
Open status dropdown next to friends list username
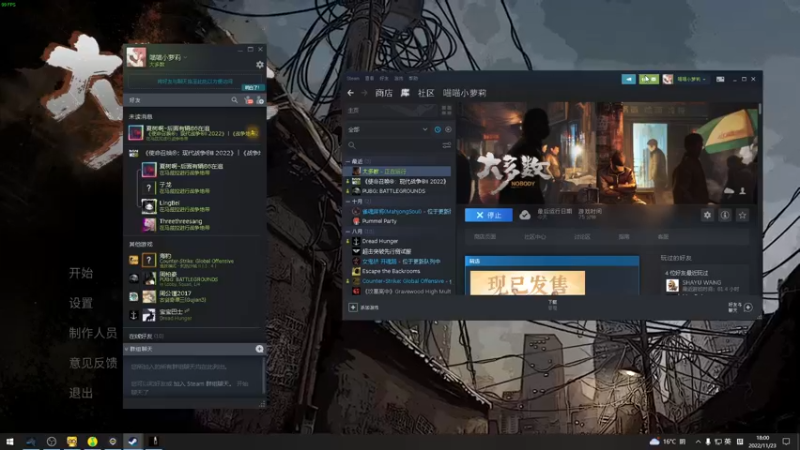click(185, 58)
